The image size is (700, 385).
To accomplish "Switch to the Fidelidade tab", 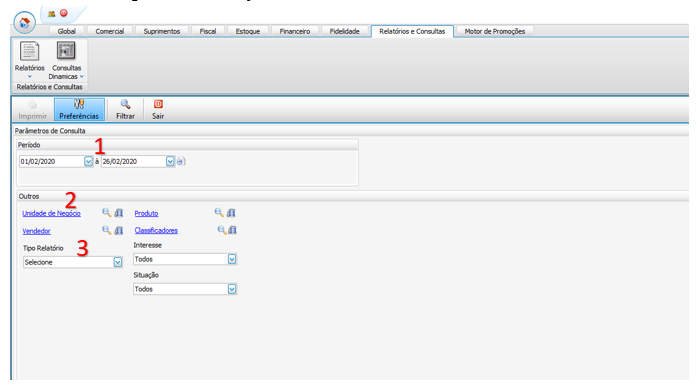I will tap(345, 31).
